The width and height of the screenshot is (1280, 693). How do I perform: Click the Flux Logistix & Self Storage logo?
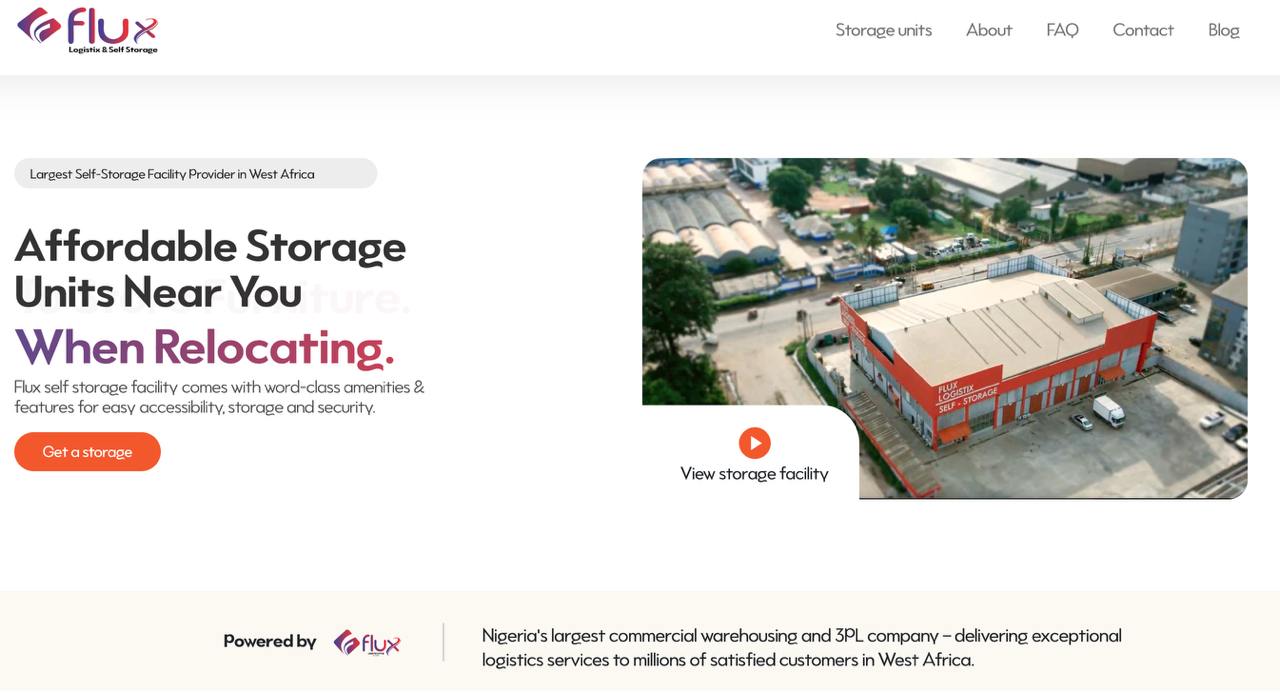87,30
